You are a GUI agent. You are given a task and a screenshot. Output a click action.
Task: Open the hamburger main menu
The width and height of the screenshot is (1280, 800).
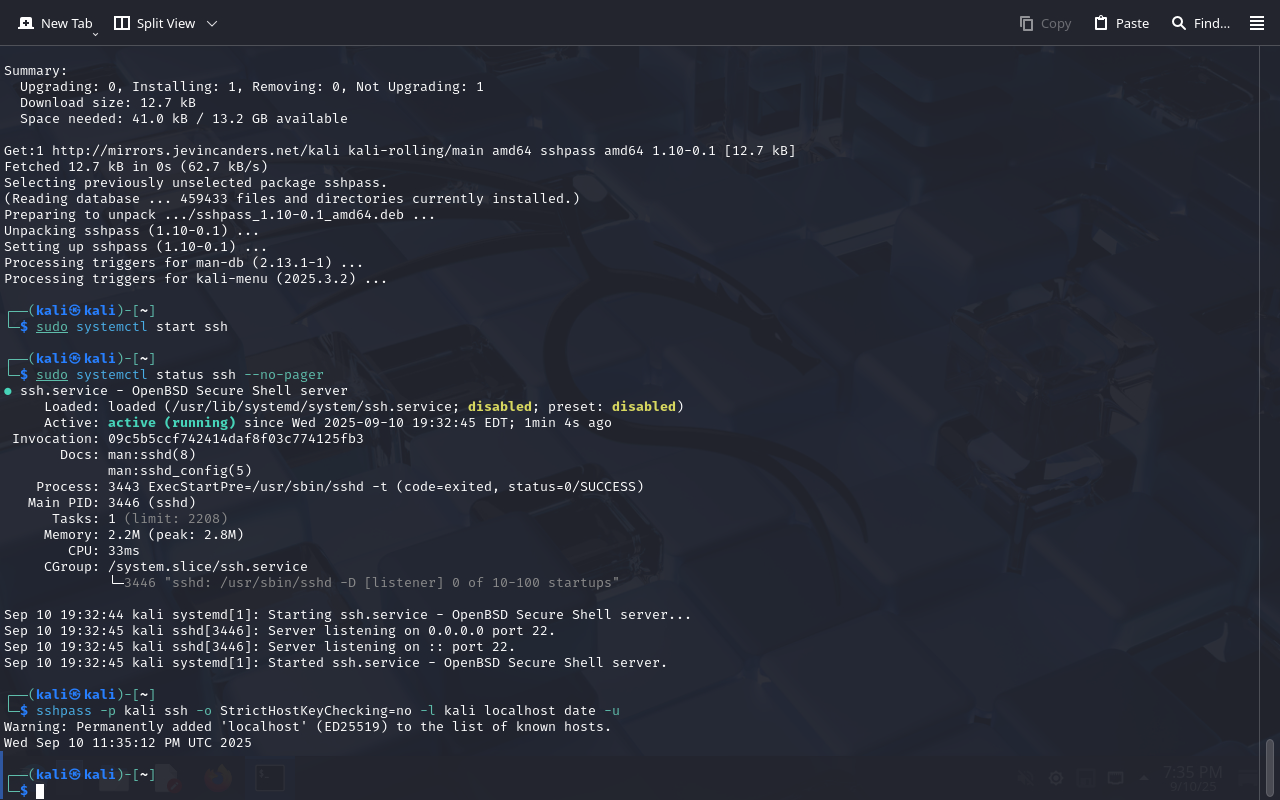(1257, 23)
